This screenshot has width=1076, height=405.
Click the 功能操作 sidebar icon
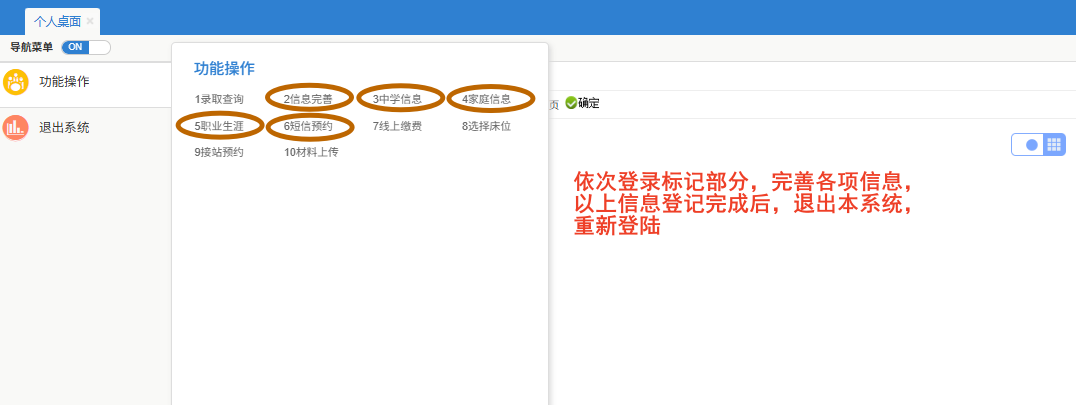point(15,82)
